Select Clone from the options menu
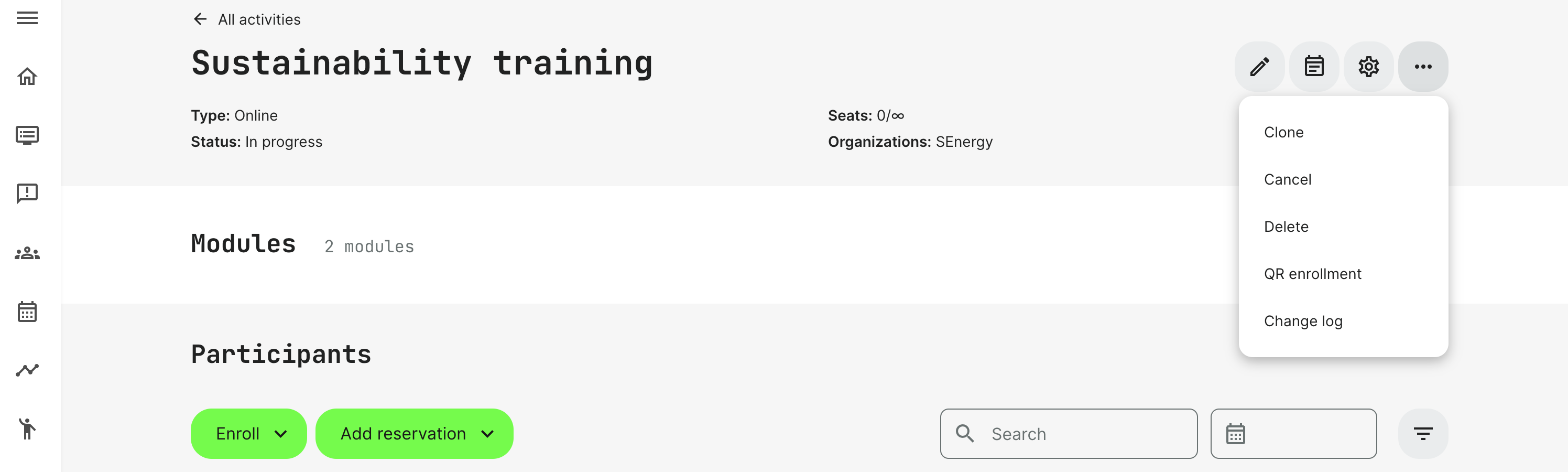Screen dimensions: 1568x472 pos(1284,132)
